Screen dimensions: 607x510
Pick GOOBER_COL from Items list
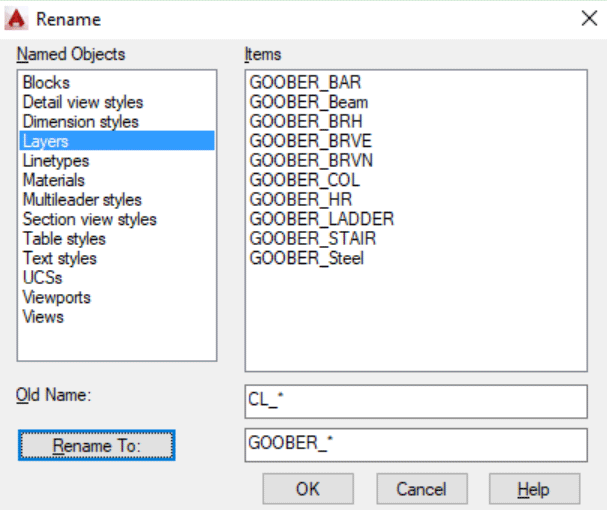point(305,180)
